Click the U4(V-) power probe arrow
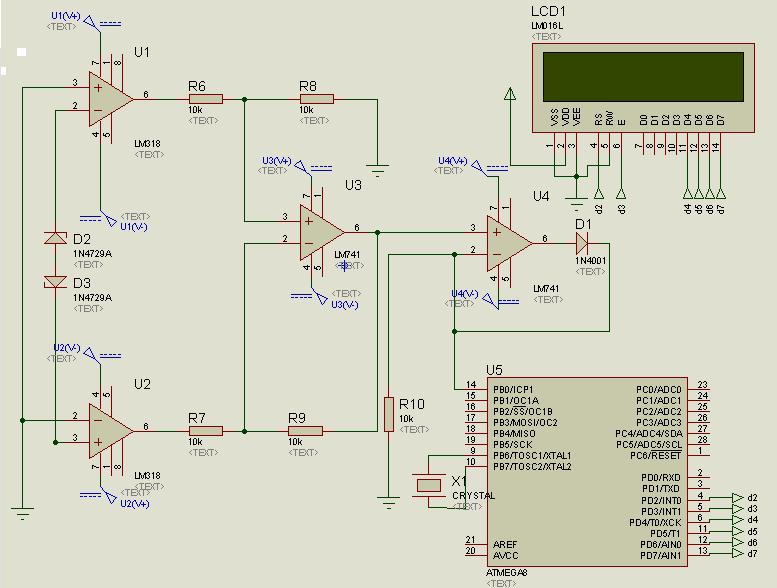 coord(489,299)
